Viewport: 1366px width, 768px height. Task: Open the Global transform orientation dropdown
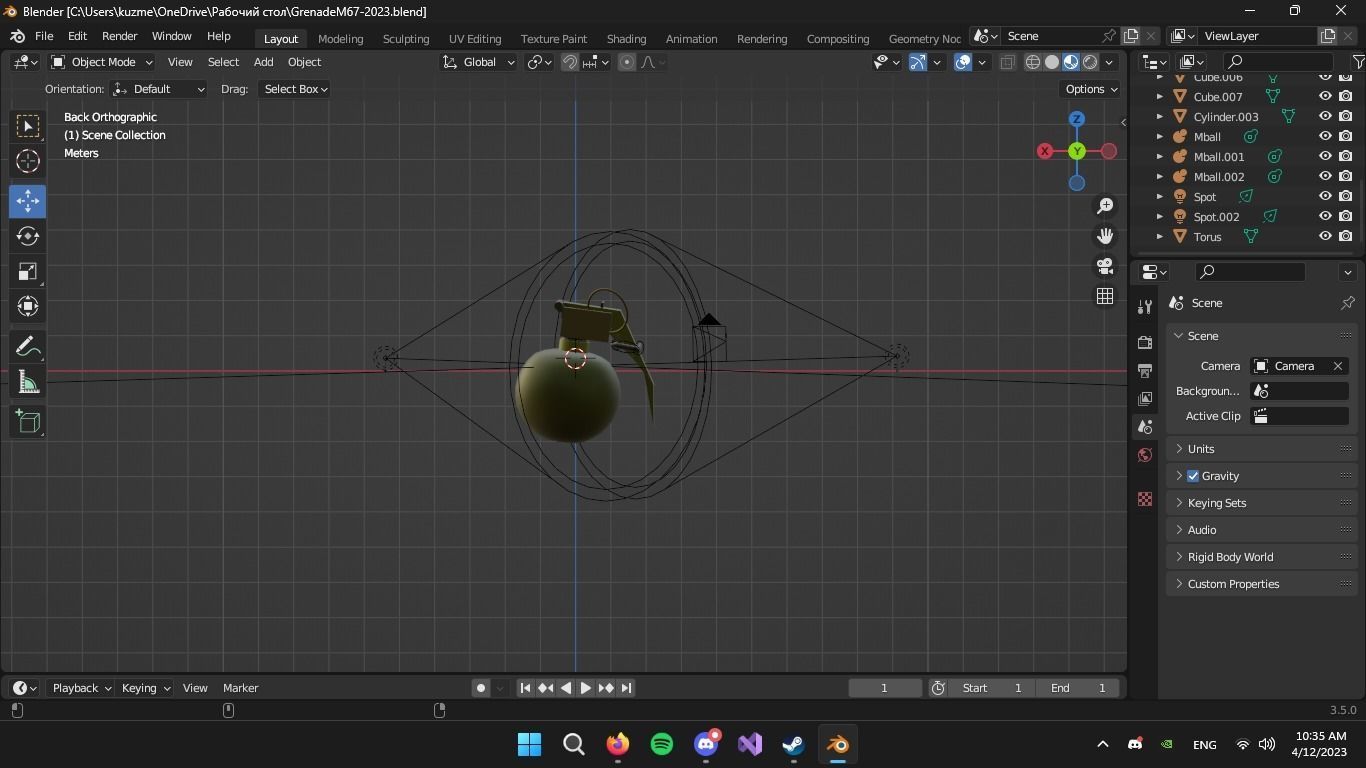tap(479, 62)
